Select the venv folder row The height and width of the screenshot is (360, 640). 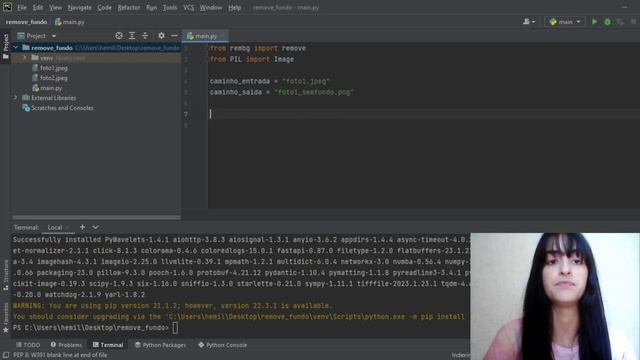click(96, 58)
